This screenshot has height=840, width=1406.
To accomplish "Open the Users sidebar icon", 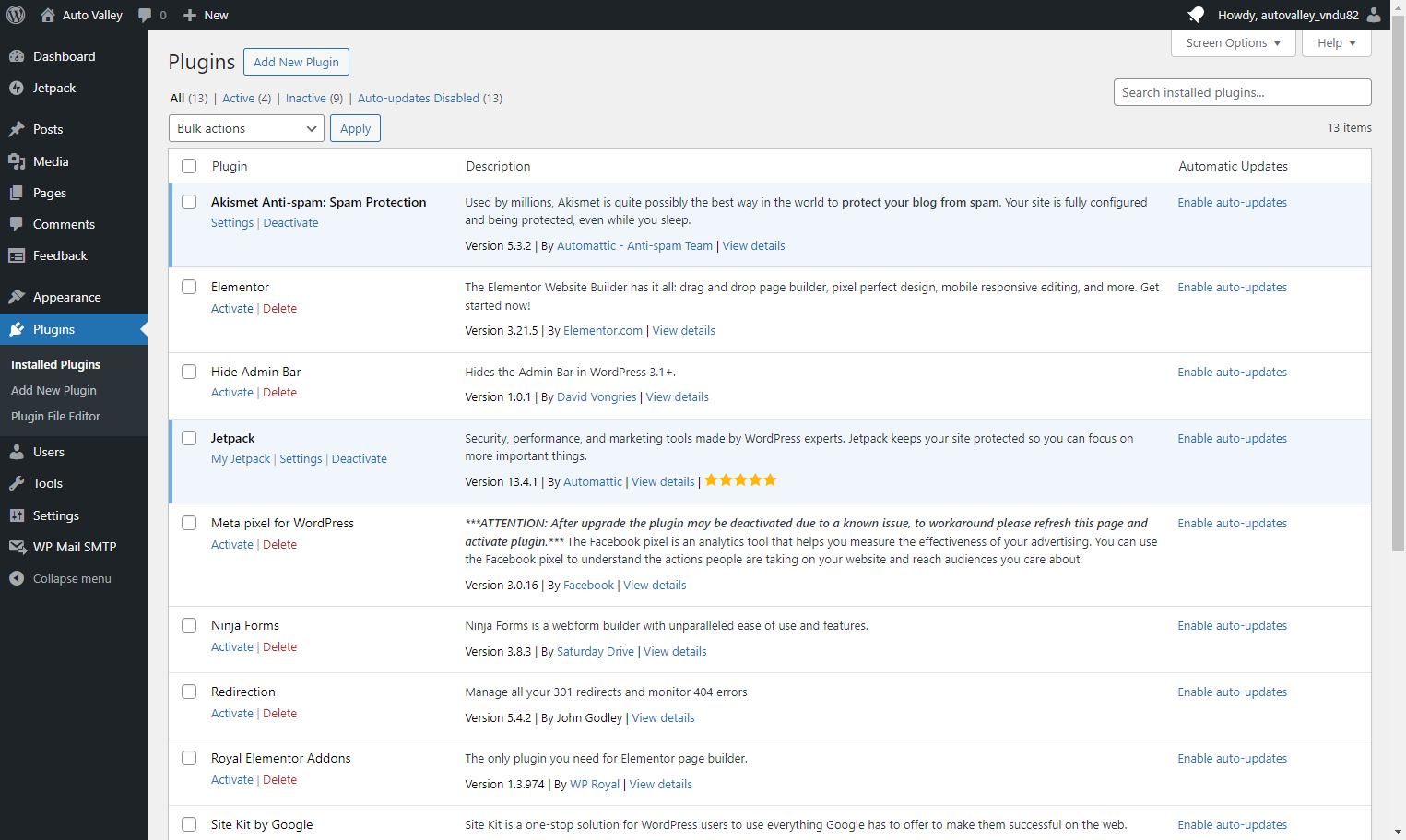I will pos(17,452).
